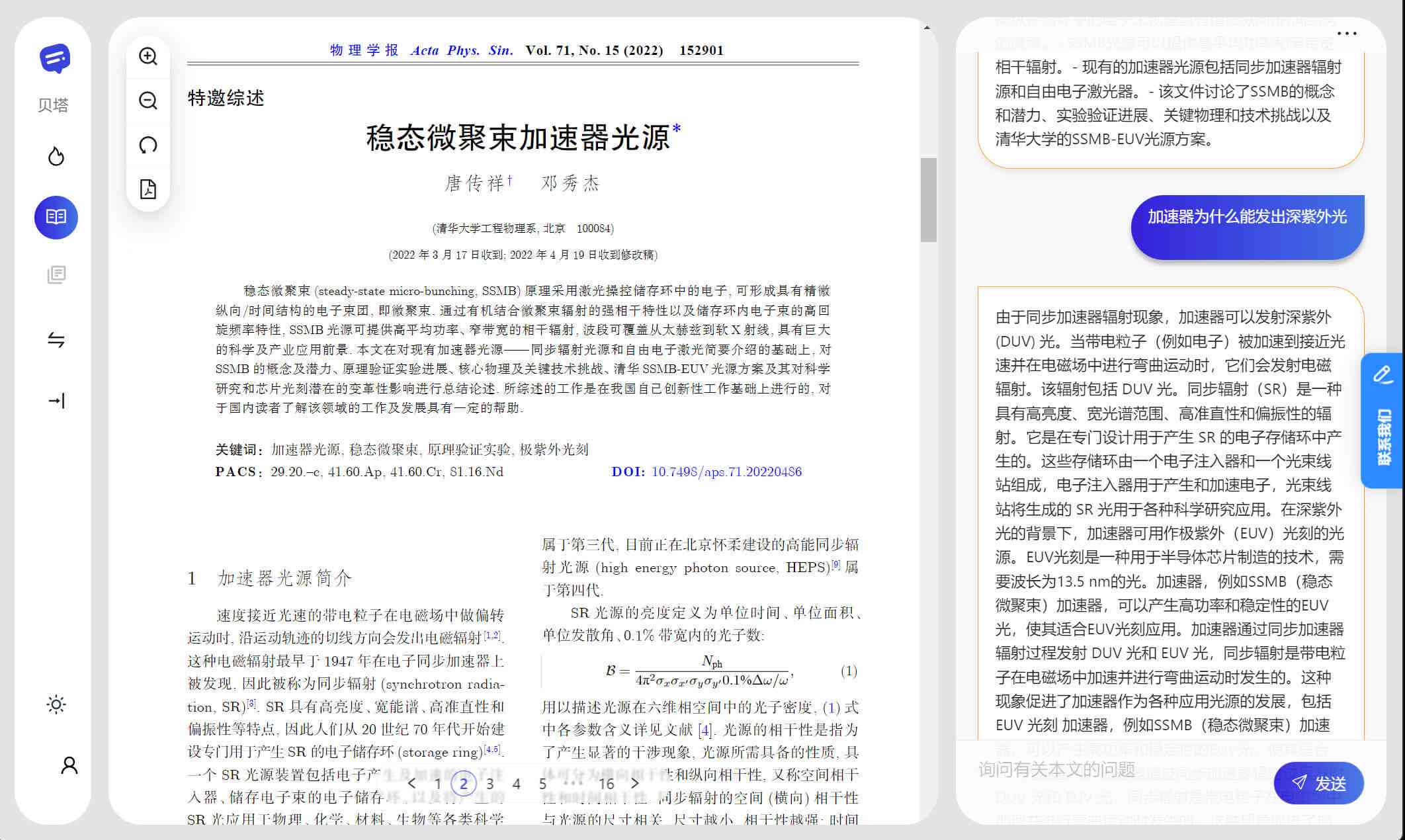Click reference link [3] after SR)
Image resolution: width=1405 pixels, height=840 pixels.
point(252,704)
